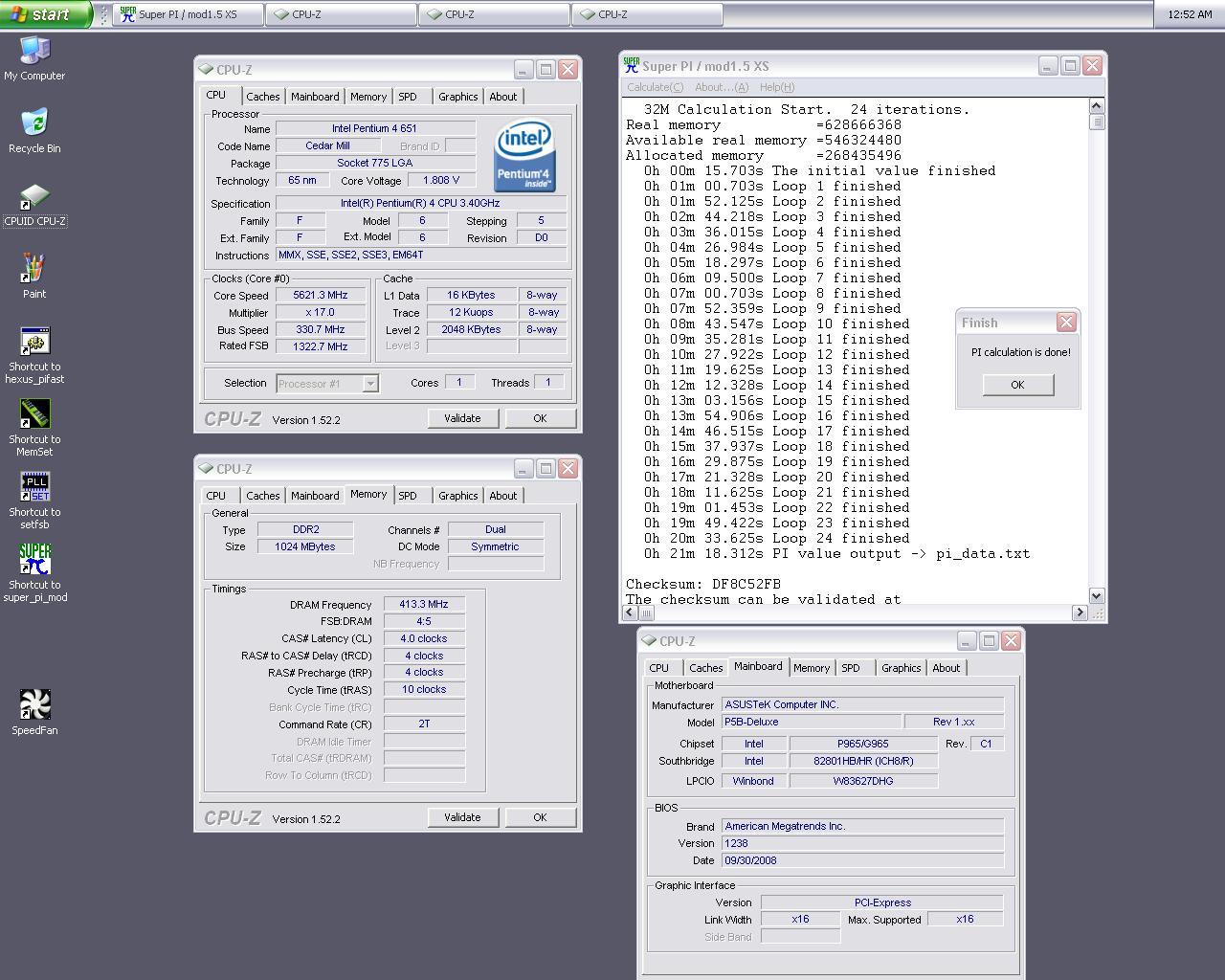The image size is (1225, 980).
Task: Open My Computer desktop icon
Action: click(34, 57)
